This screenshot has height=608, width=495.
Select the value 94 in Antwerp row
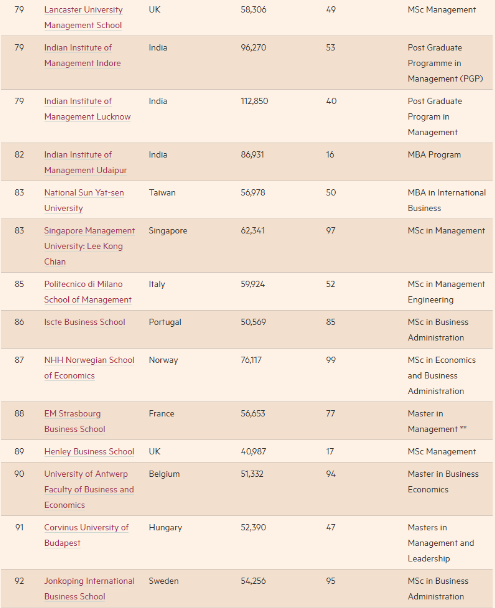pos(331,474)
